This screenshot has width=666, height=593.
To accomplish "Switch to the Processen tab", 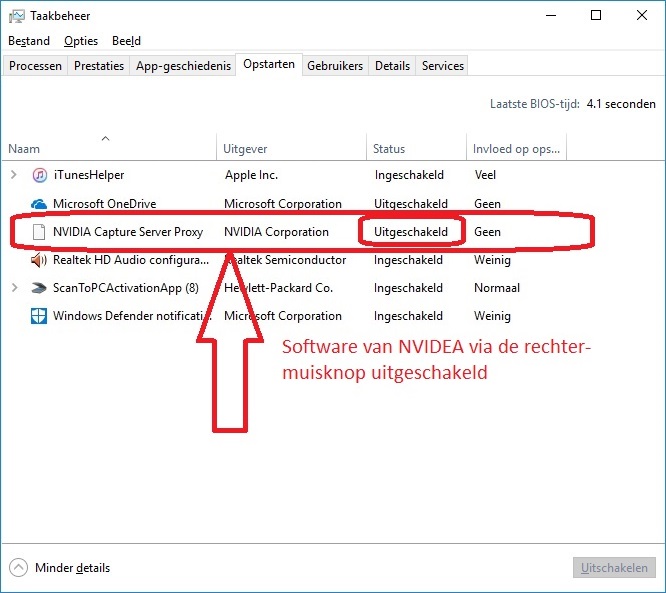I will tap(35, 66).
